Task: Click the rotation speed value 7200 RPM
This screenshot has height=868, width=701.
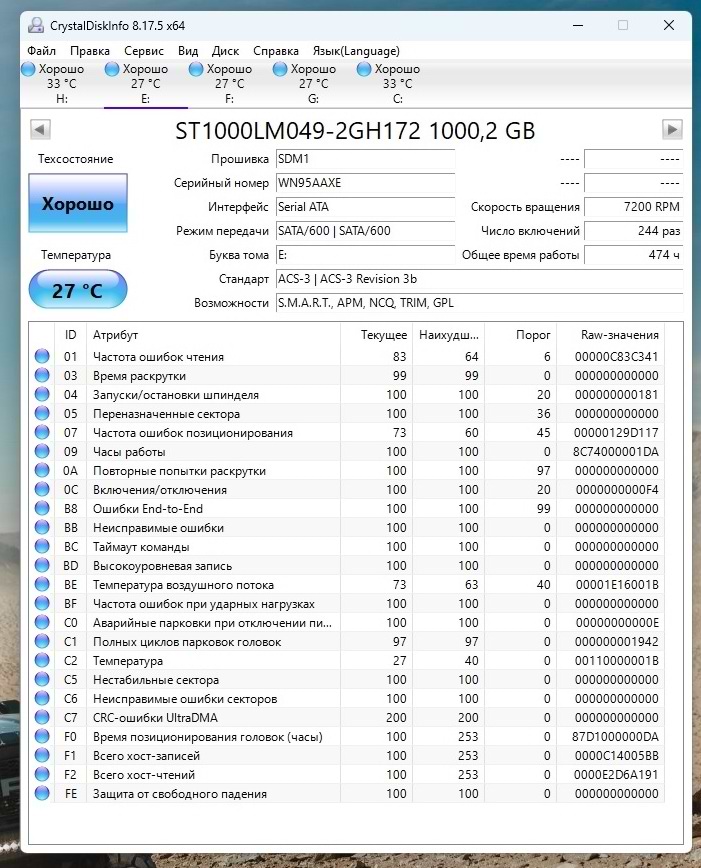Action: pyautogui.click(x=633, y=207)
